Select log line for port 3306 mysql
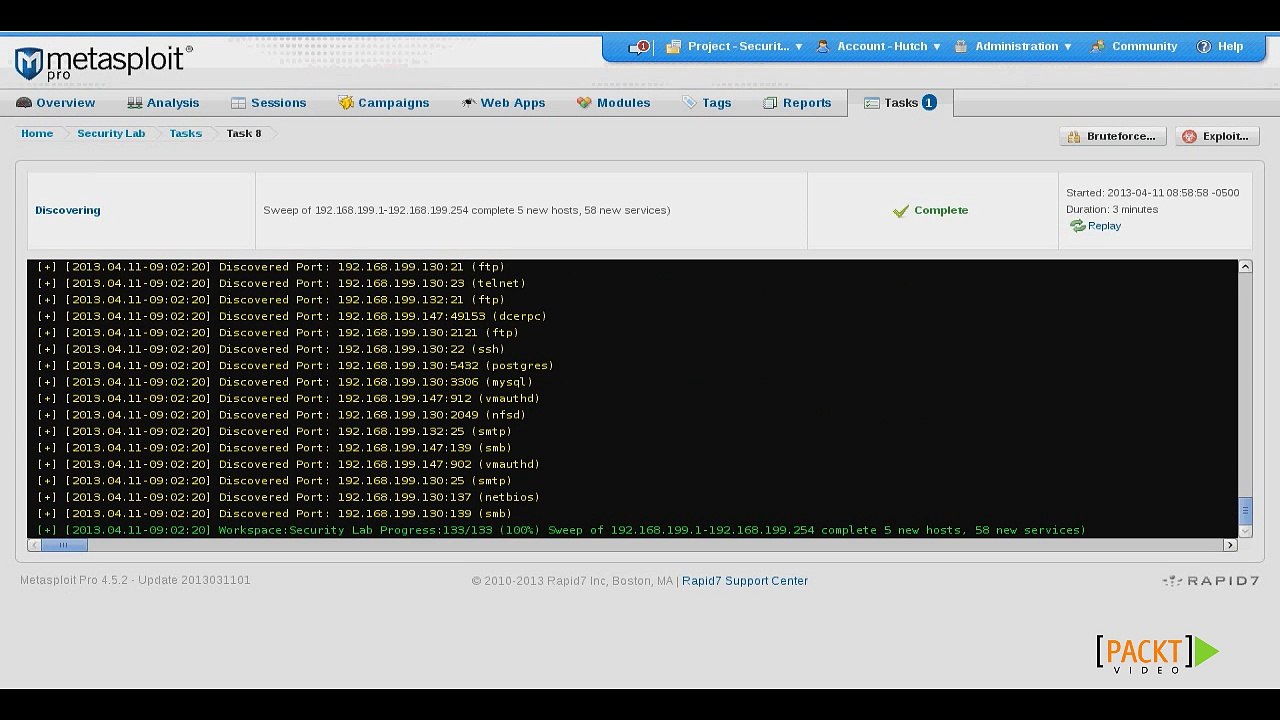This screenshot has width=1280, height=720. coord(285,382)
